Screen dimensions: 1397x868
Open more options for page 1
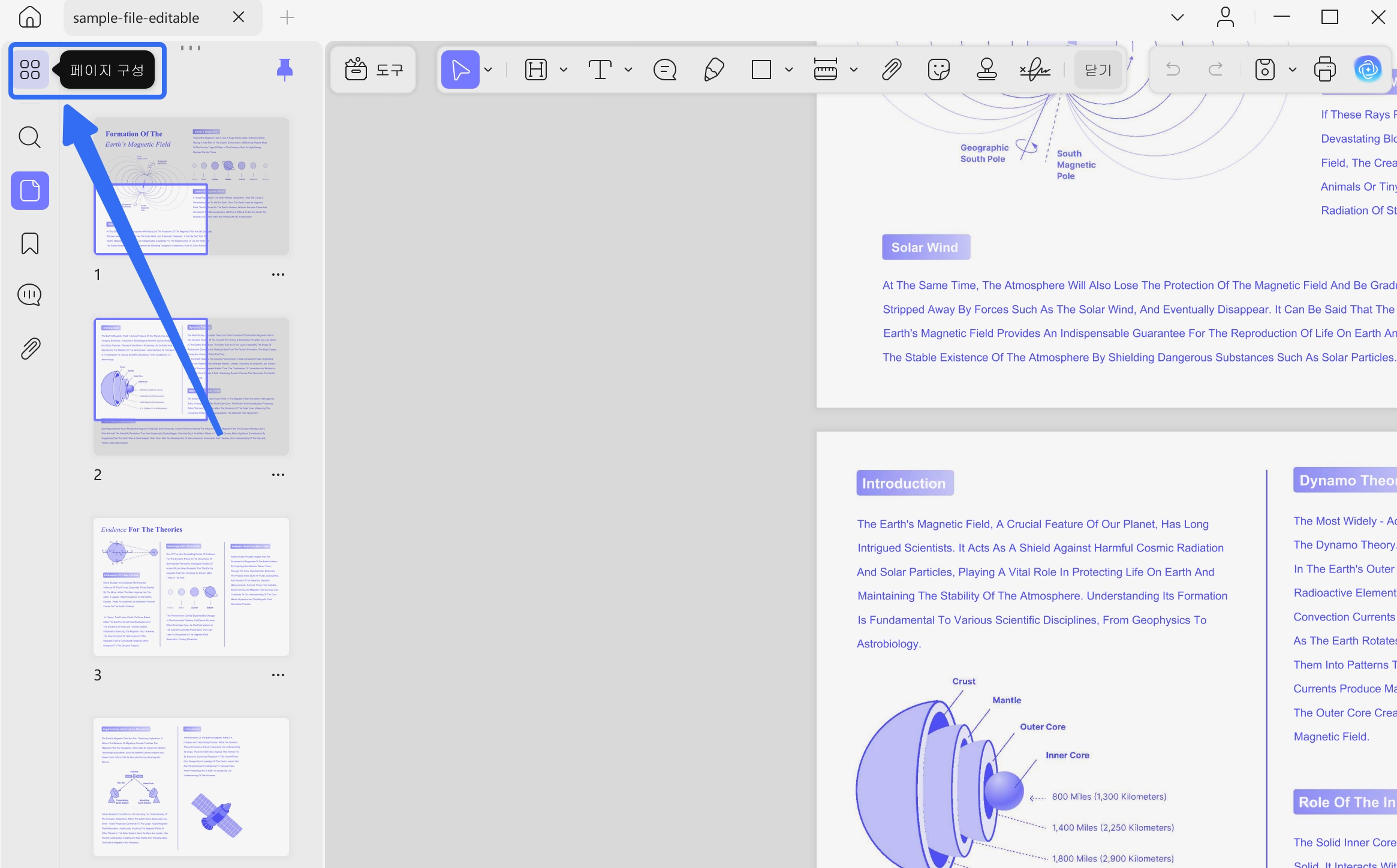(x=278, y=275)
